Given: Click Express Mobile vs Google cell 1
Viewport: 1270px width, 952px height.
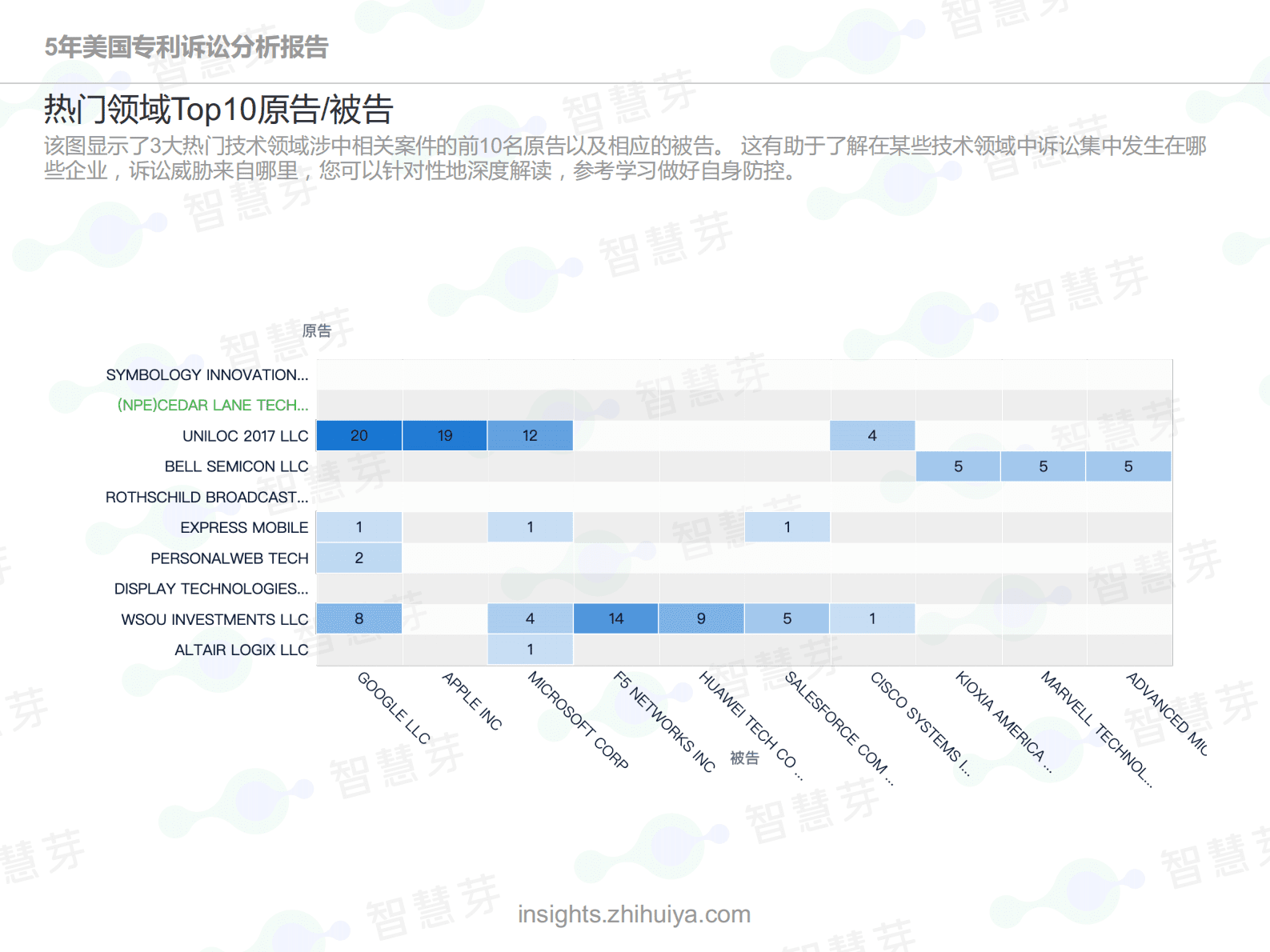Looking at the screenshot, I should [x=359, y=527].
